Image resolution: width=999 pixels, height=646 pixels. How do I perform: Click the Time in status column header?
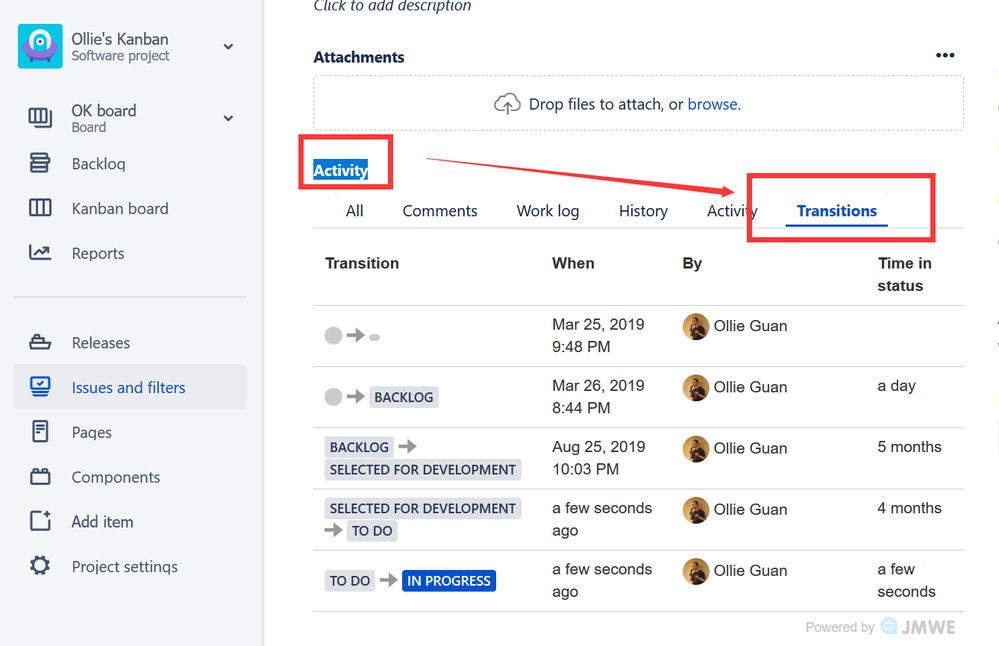coord(904,274)
